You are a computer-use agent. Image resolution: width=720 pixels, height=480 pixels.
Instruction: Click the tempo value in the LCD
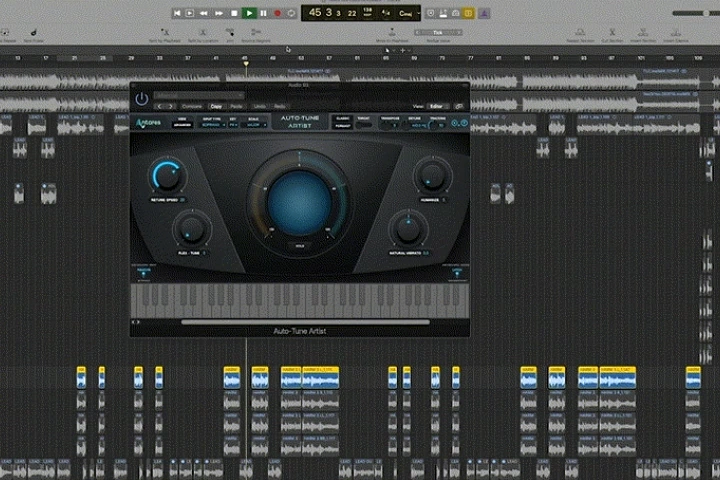pos(367,12)
